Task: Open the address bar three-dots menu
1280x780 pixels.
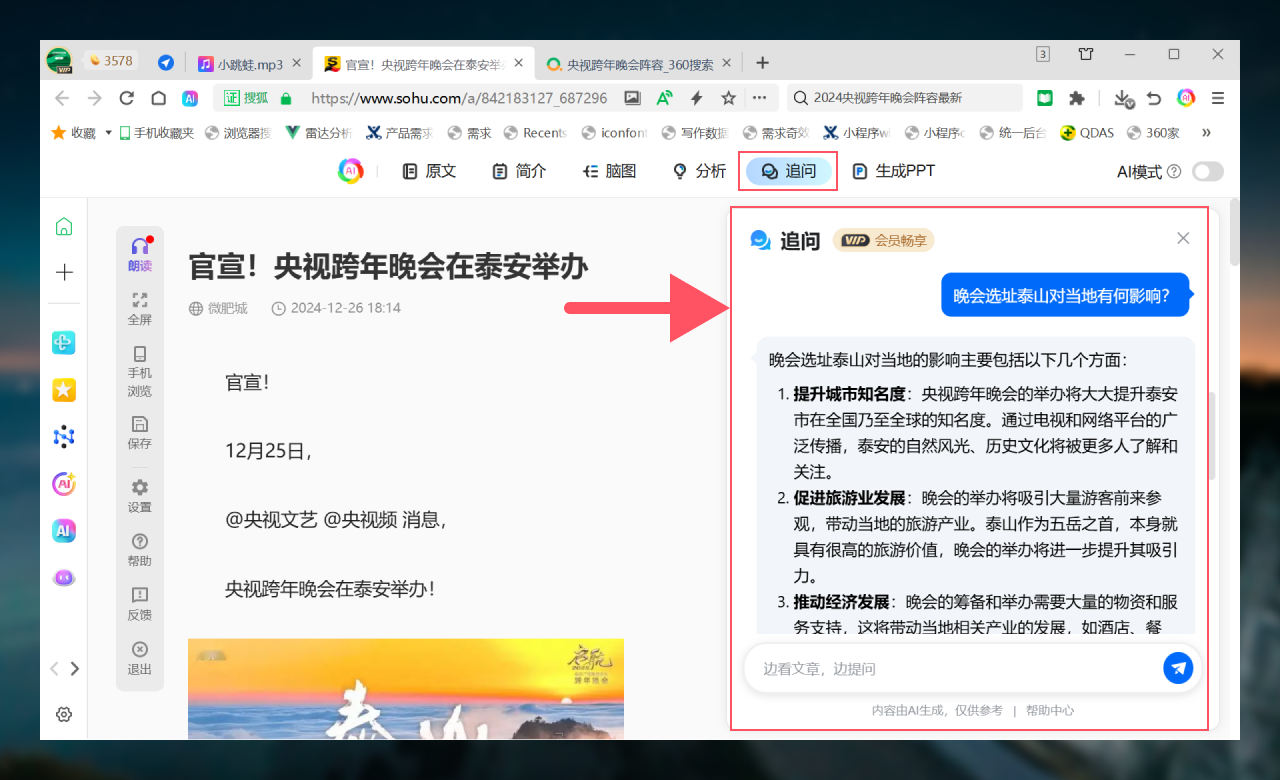Action: (759, 98)
